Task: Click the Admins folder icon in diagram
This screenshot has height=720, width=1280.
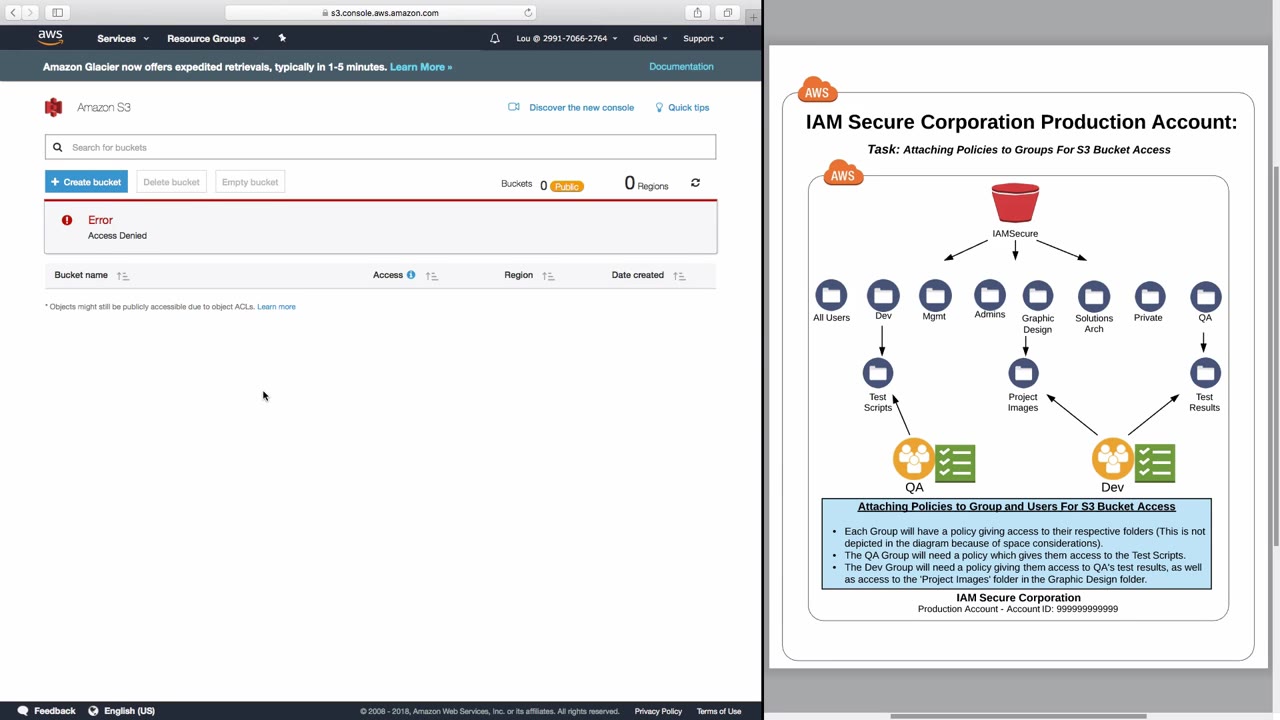Action: [989, 294]
